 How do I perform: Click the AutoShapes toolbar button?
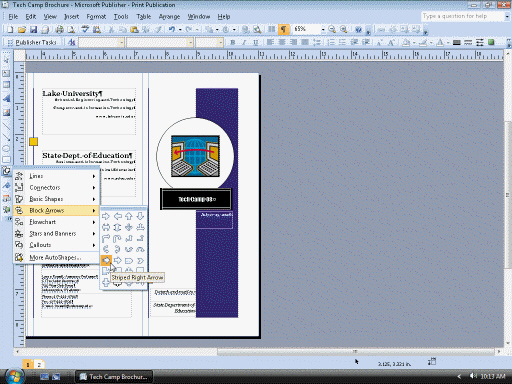click(x=6, y=171)
